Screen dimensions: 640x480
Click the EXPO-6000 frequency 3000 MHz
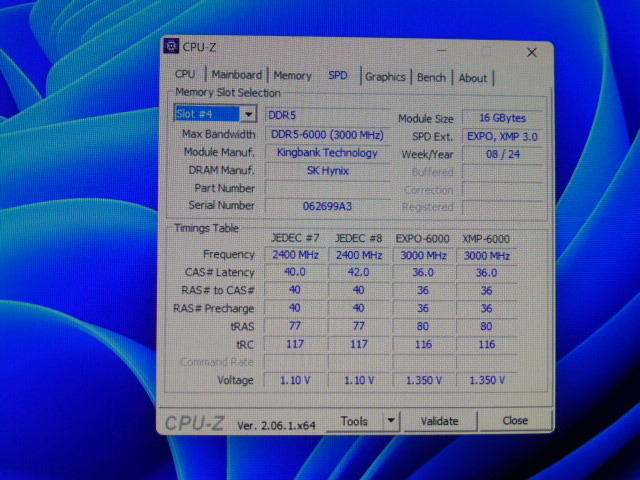tap(423, 256)
